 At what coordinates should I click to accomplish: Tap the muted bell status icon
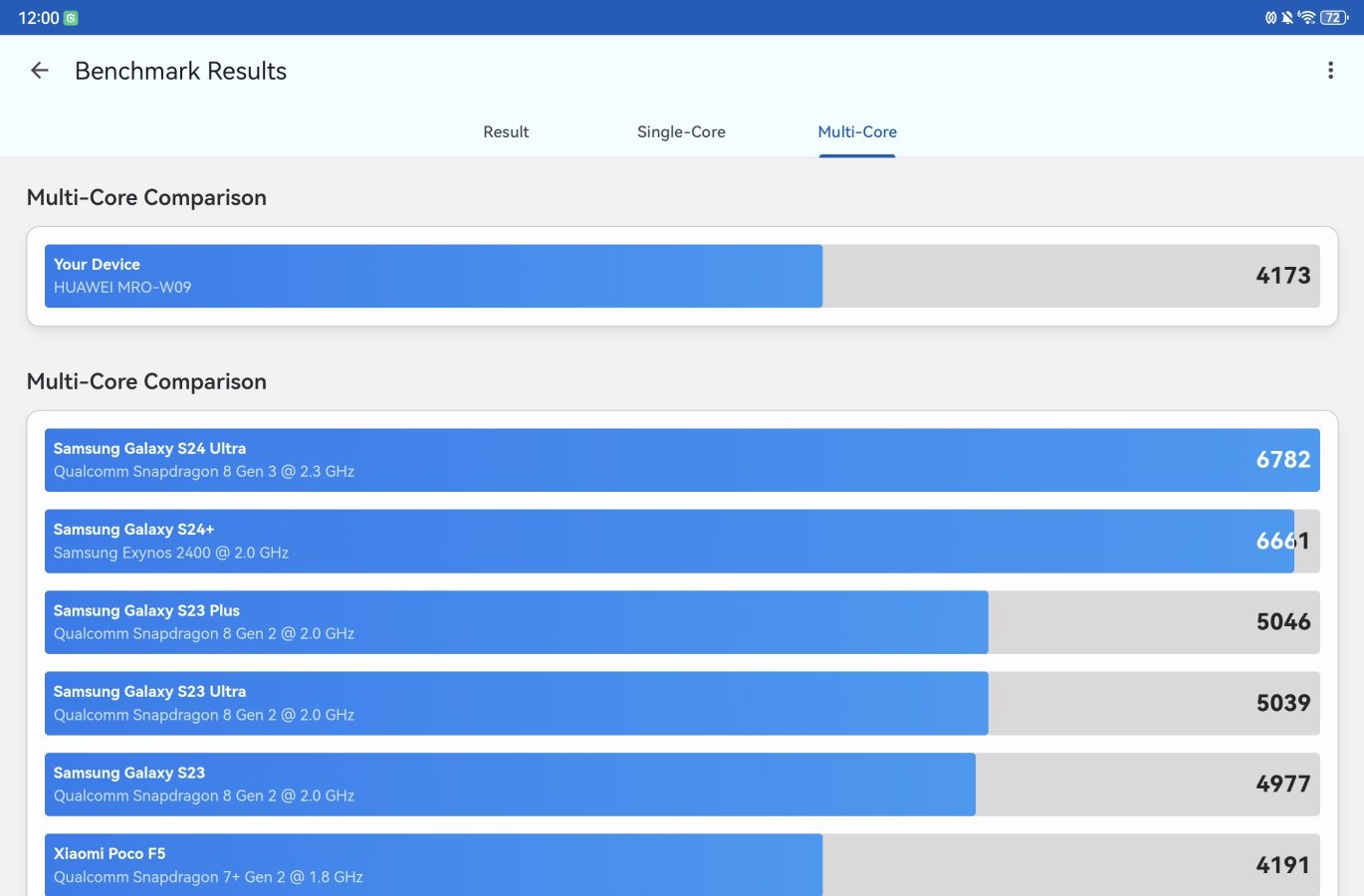[x=1287, y=18]
